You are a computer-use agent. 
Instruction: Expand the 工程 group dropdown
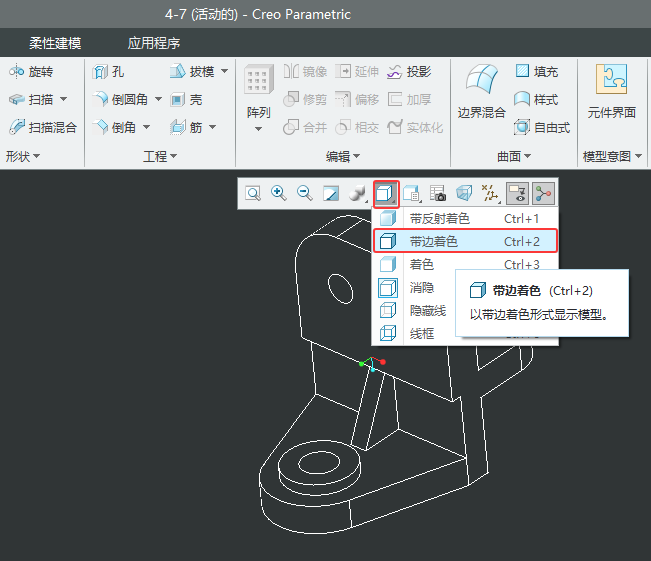coord(160,157)
